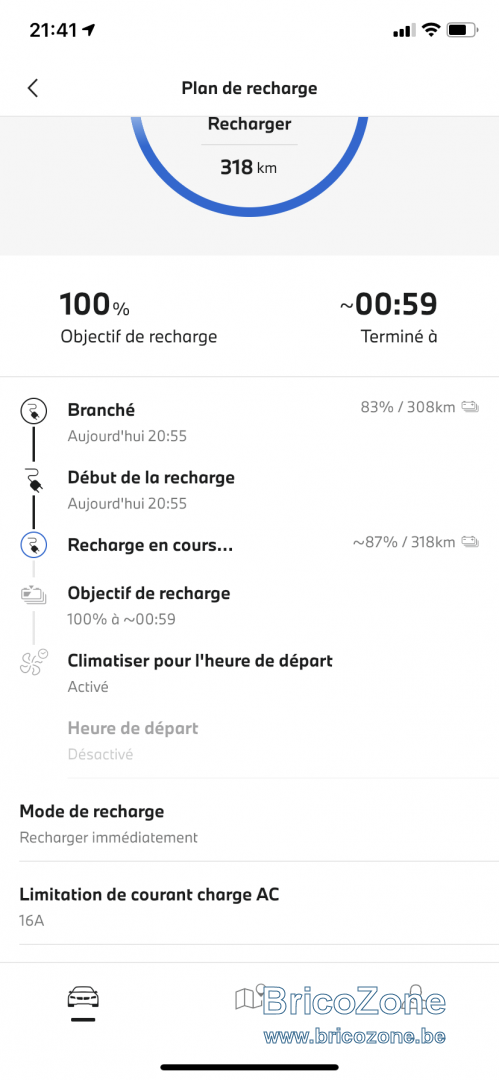This screenshot has width=499, height=1080.
Task: Select the plugged-in icon beside Branché
Action: (34, 411)
